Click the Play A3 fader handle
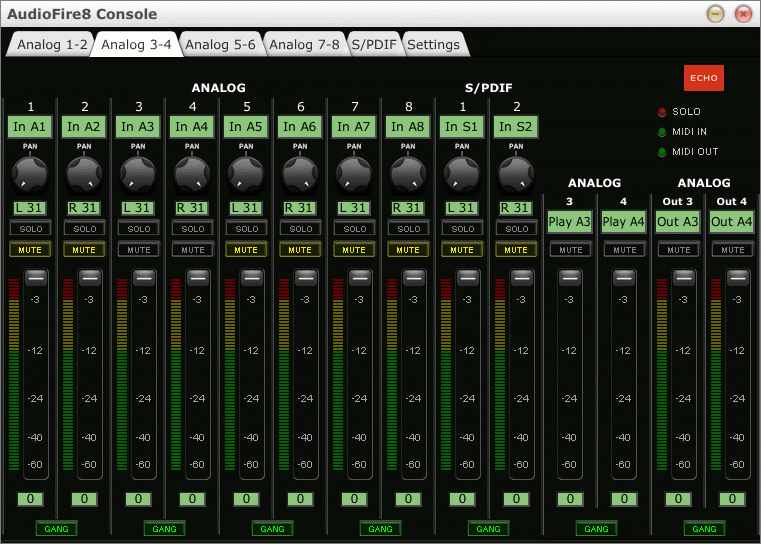The image size is (761, 544). [570, 278]
